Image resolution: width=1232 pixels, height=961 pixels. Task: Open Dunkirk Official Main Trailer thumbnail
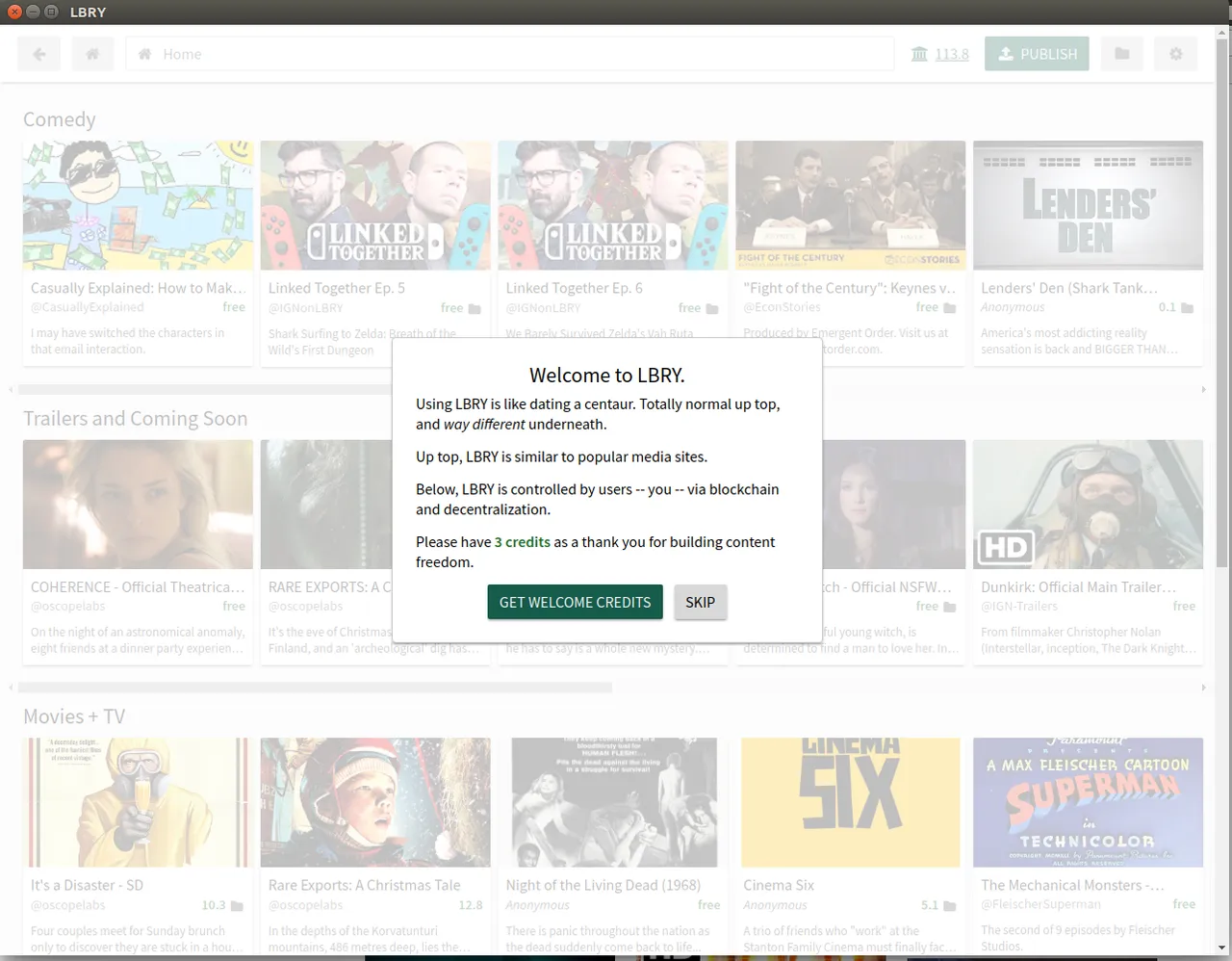pos(1088,505)
